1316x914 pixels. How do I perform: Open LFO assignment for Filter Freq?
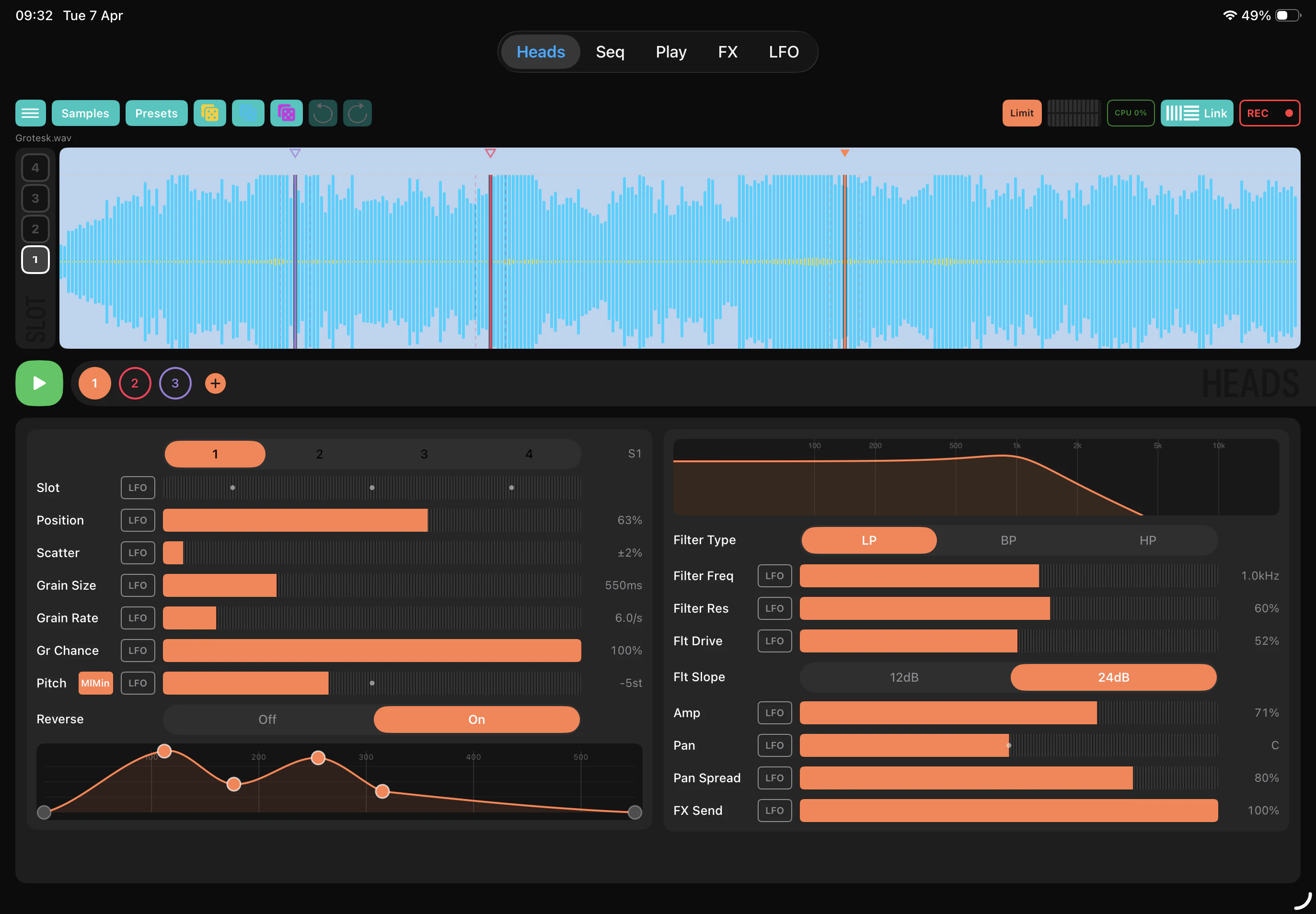tap(774, 575)
